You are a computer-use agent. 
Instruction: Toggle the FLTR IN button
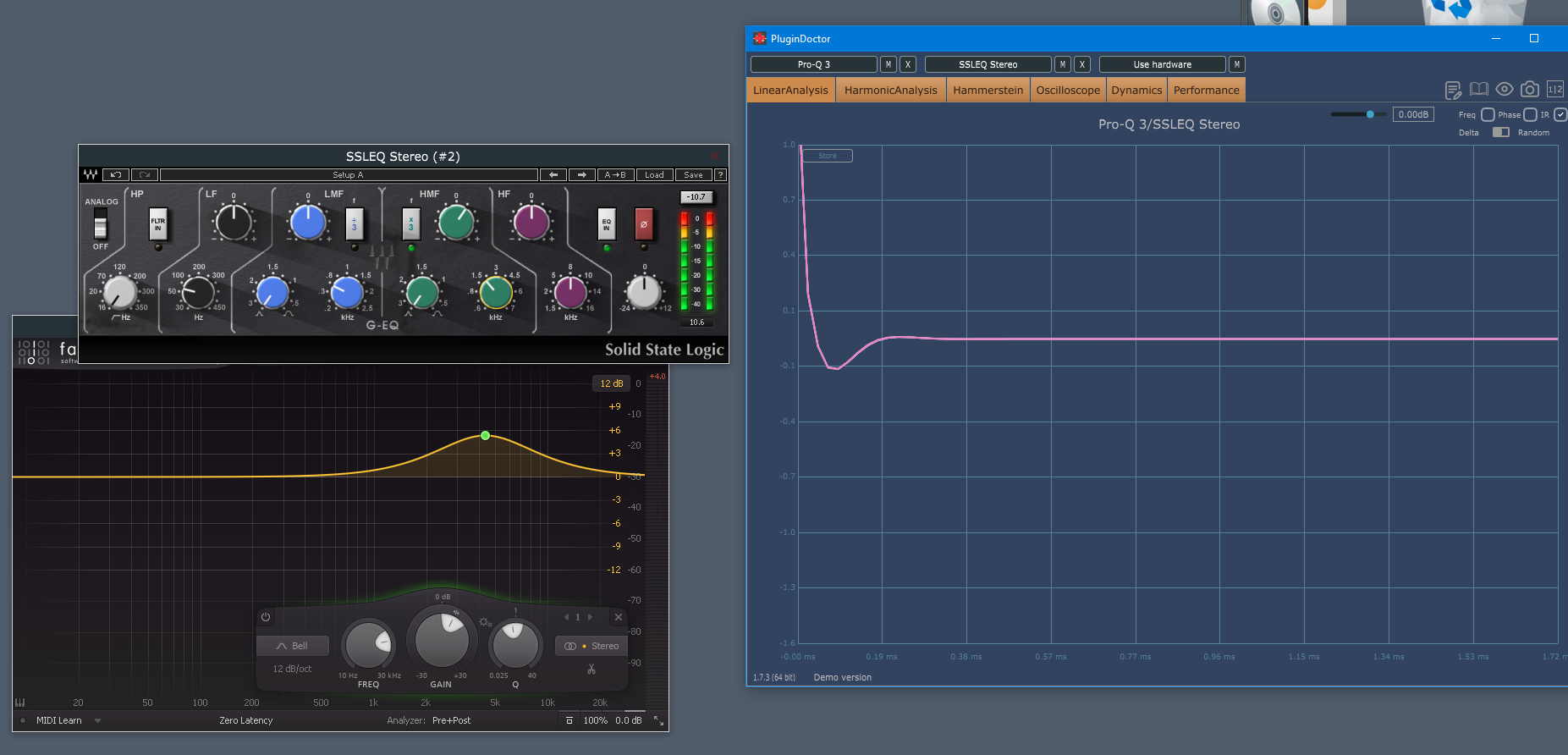coord(158,224)
